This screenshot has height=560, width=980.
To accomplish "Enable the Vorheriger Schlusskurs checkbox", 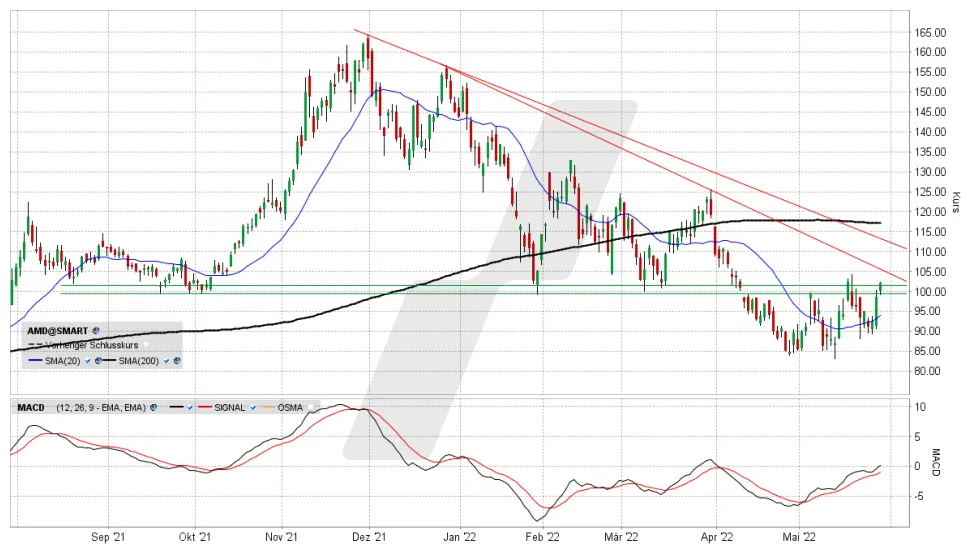I will coord(145,344).
